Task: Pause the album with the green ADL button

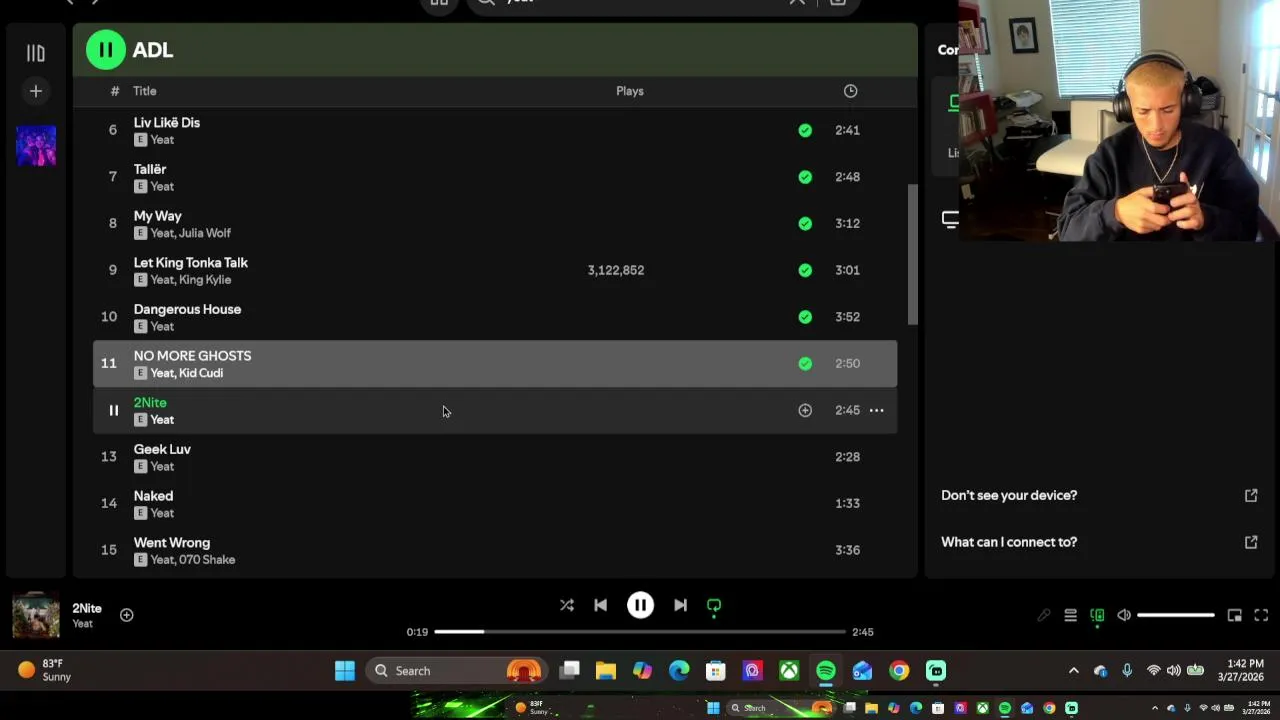Action: [x=105, y=50]
